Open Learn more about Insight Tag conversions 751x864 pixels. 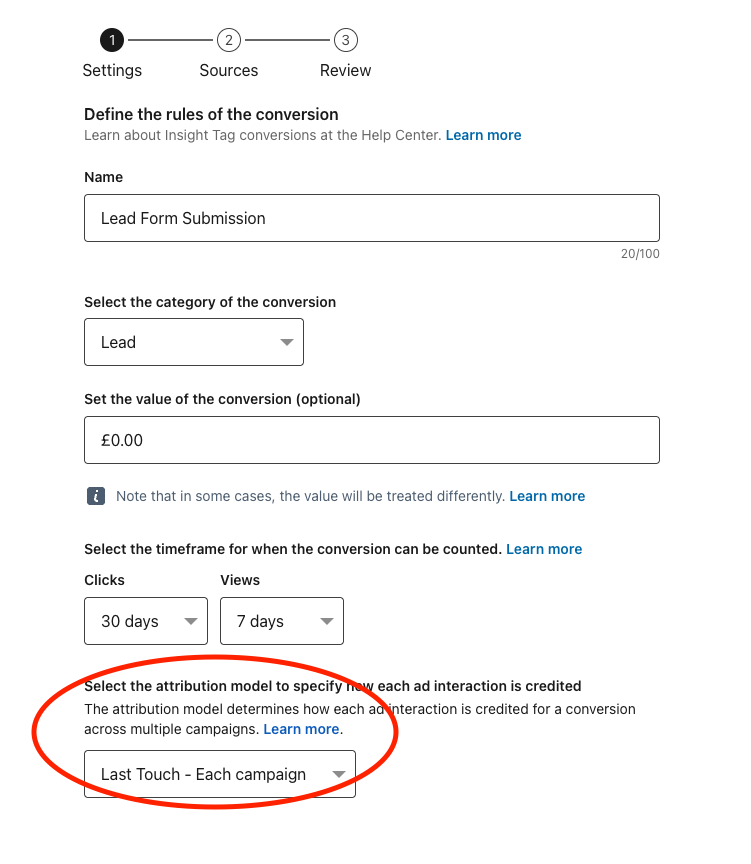click(483, 135)
